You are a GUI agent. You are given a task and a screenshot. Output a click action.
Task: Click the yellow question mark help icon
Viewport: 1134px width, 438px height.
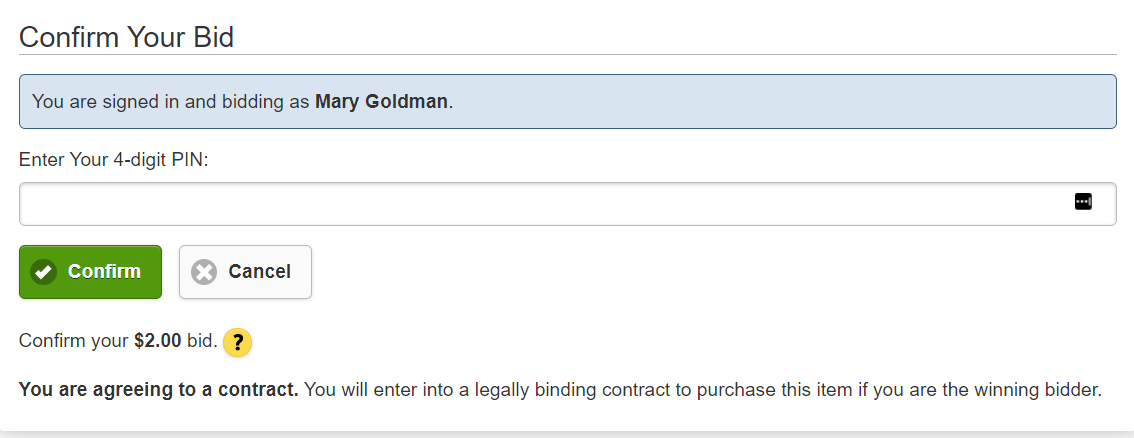[237, 342]
